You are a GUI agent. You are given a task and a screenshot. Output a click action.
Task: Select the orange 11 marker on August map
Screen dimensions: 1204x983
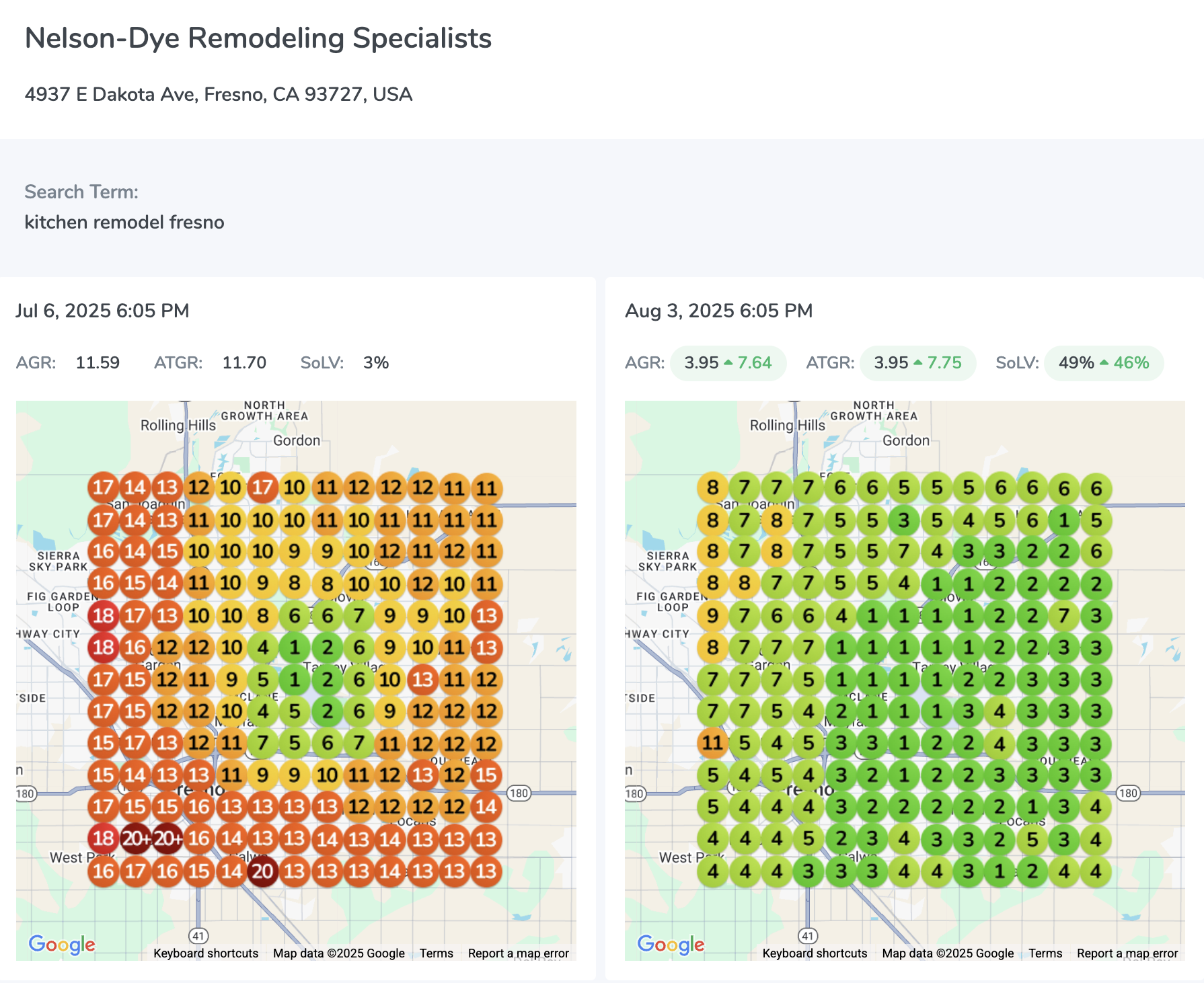coord(712,743)
